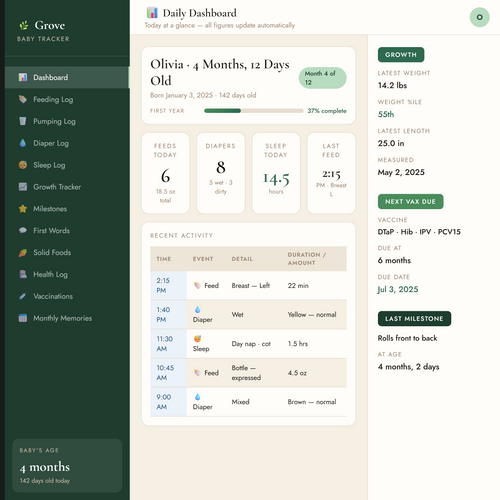Click the Grove leaf logo icon

click(x=23, y=25)
